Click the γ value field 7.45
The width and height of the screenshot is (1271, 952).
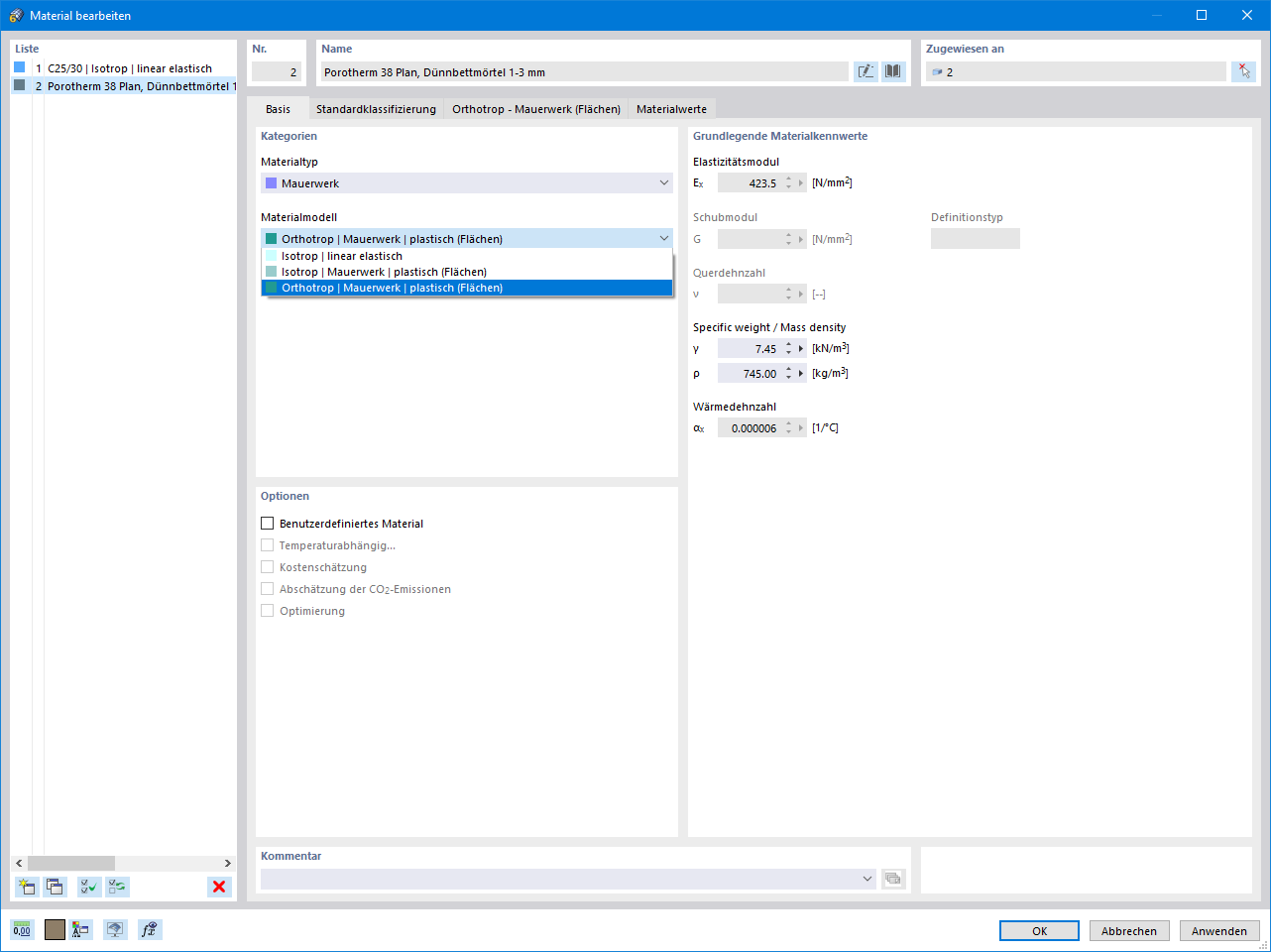(750, 349)
